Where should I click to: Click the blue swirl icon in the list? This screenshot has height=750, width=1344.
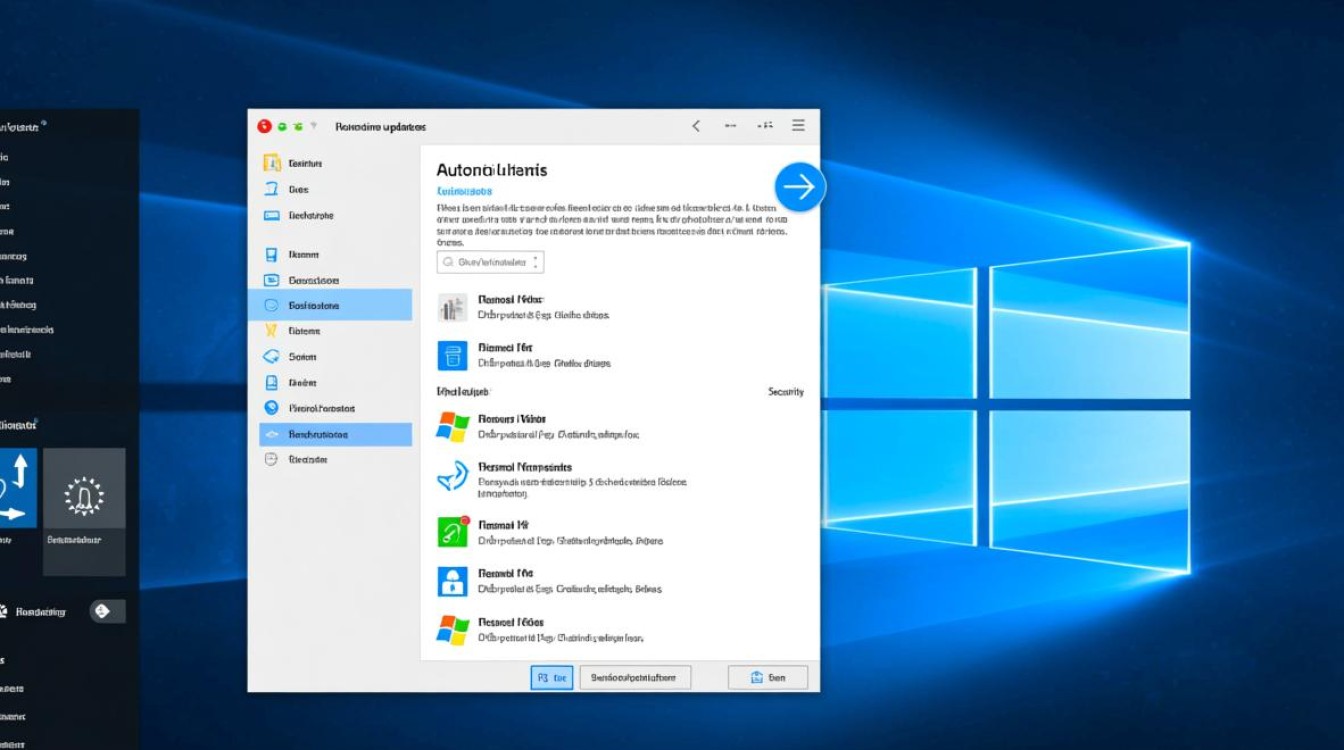[453, 475]
